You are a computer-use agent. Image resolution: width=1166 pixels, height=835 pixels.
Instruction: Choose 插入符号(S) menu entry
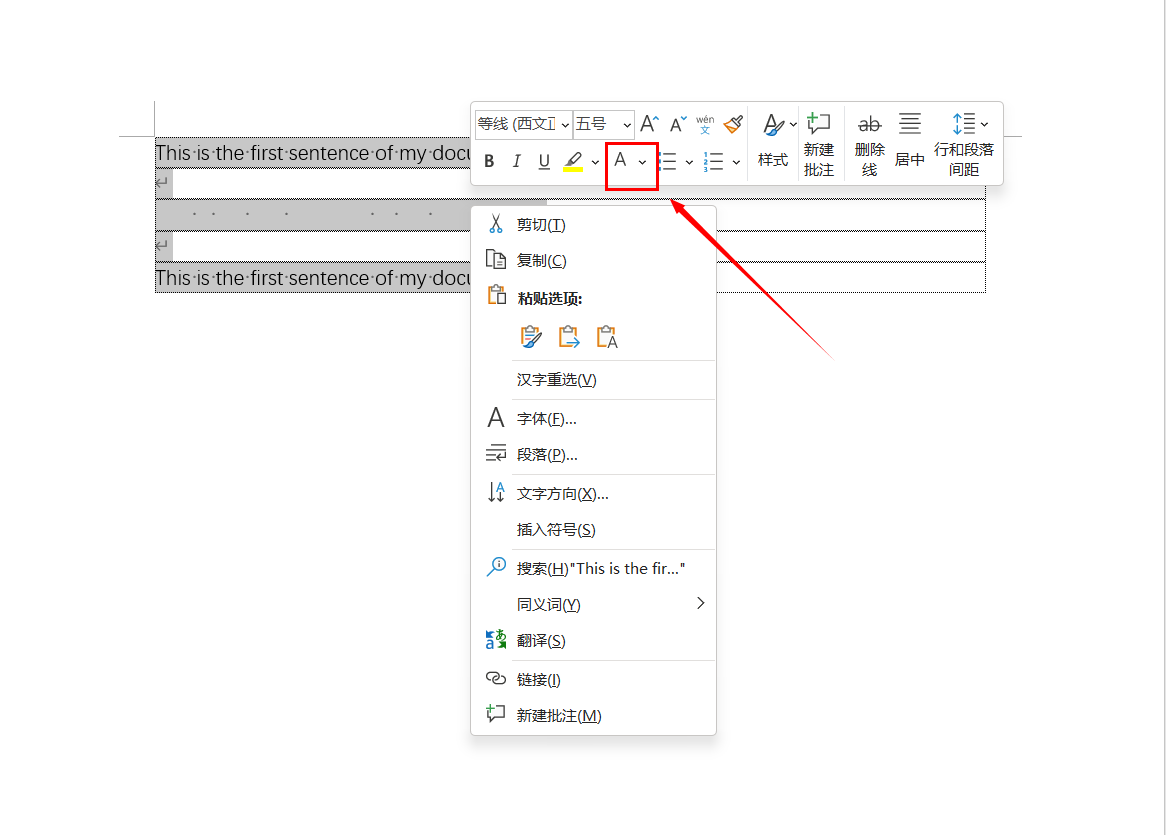pos(593,529)
